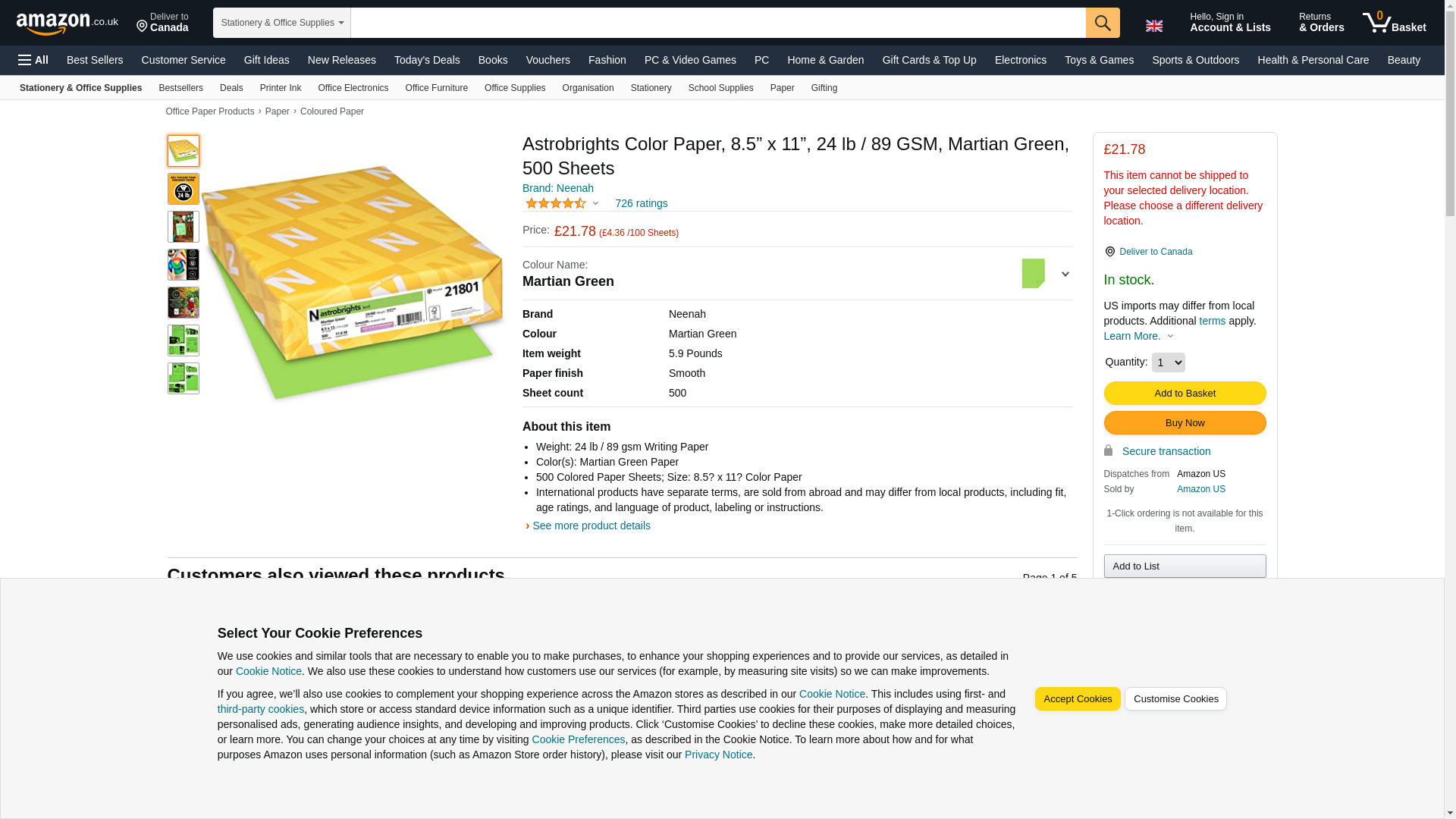Click the UK flag language icon

pos(1153,26)
